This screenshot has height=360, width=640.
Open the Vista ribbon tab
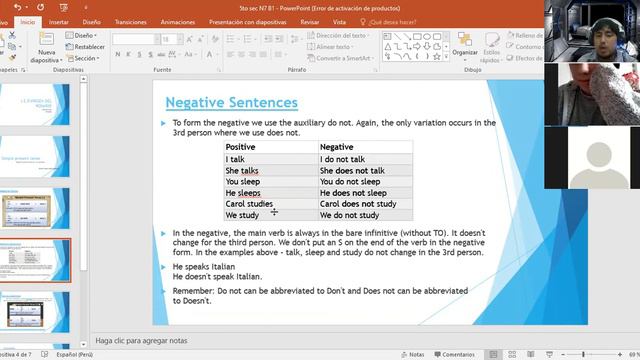click(339, 22)
